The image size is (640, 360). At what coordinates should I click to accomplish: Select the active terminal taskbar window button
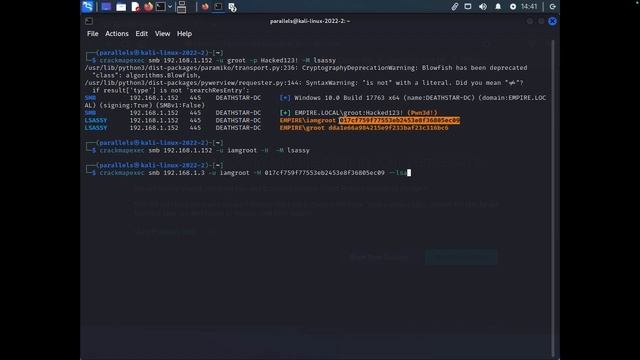[218, 7]
